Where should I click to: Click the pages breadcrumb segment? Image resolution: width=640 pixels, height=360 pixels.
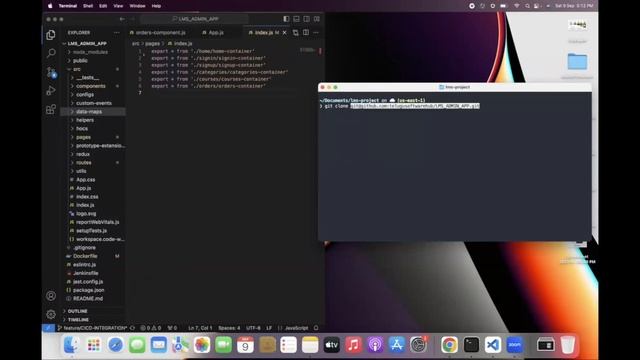tap(152, 43)
